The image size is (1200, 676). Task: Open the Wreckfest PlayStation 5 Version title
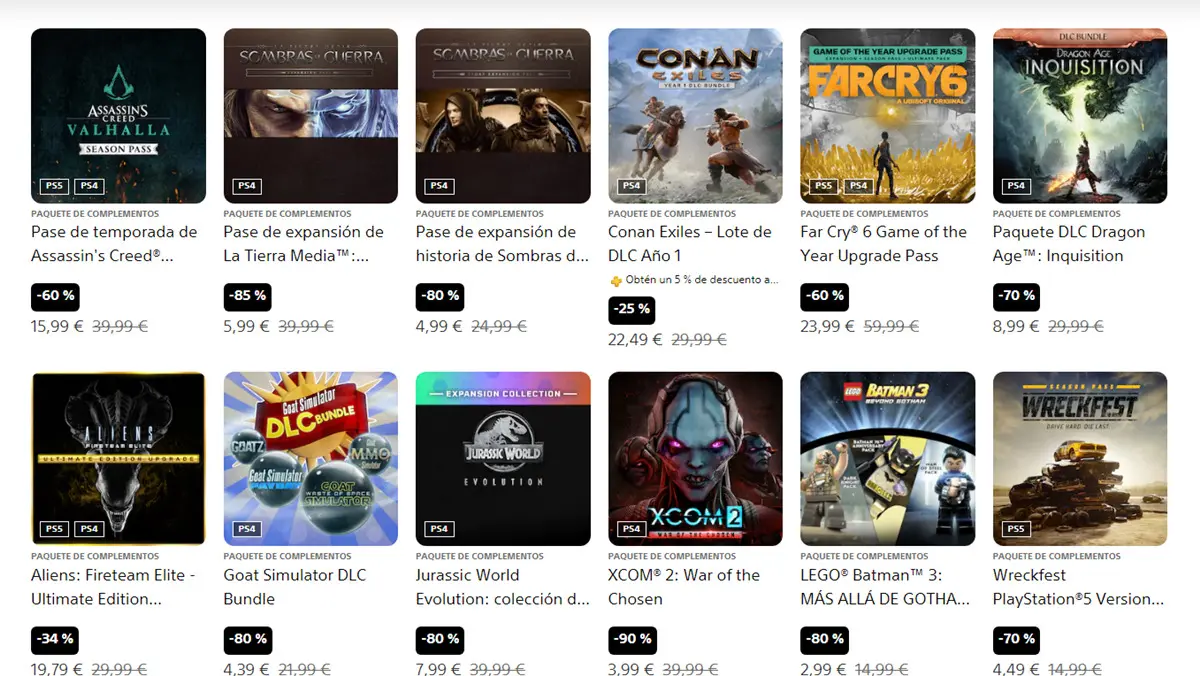(x=1078, y=587)
